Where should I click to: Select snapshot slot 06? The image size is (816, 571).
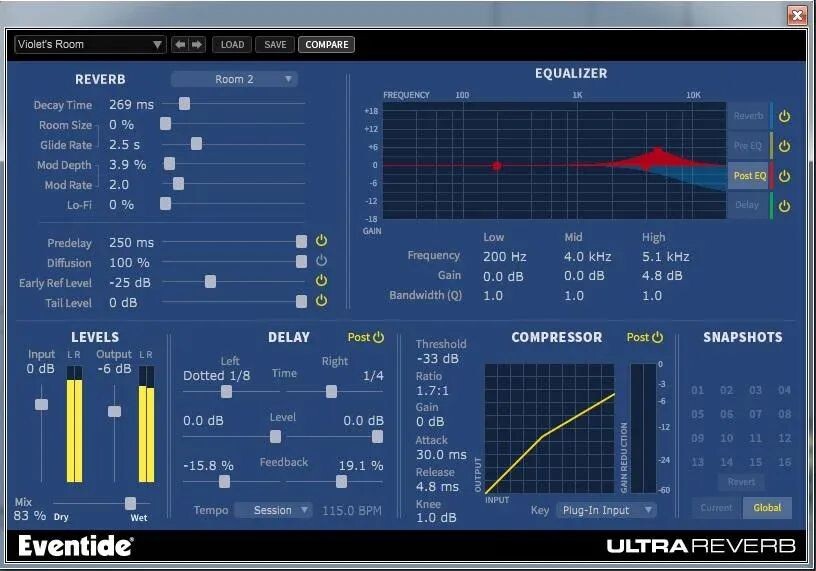[x=726, y=414]
